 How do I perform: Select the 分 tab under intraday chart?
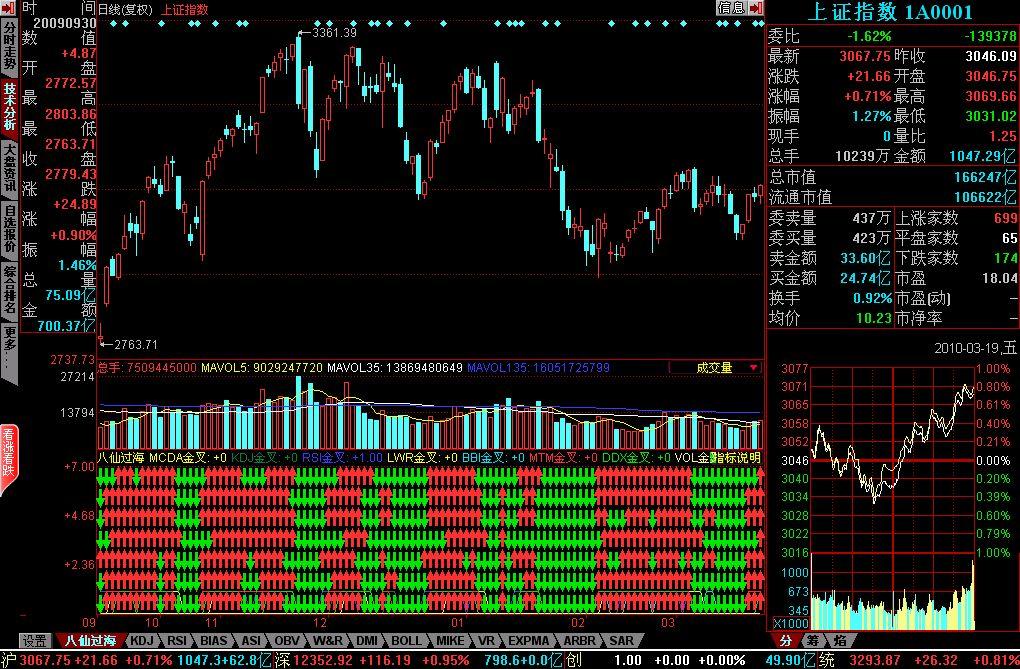click(786, 640)
